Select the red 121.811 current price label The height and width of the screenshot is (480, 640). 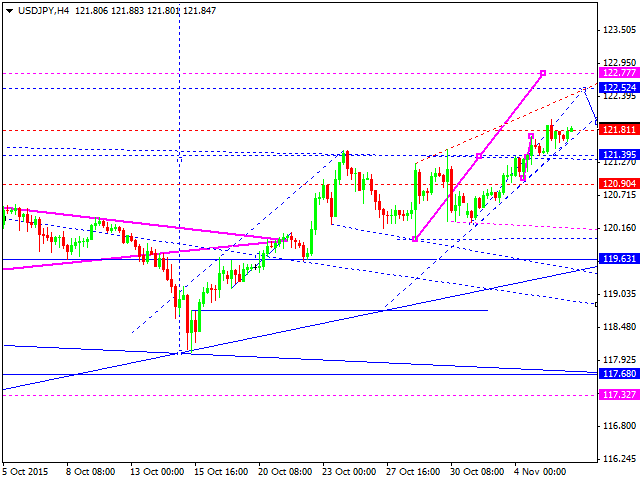(x=619, y=130)
